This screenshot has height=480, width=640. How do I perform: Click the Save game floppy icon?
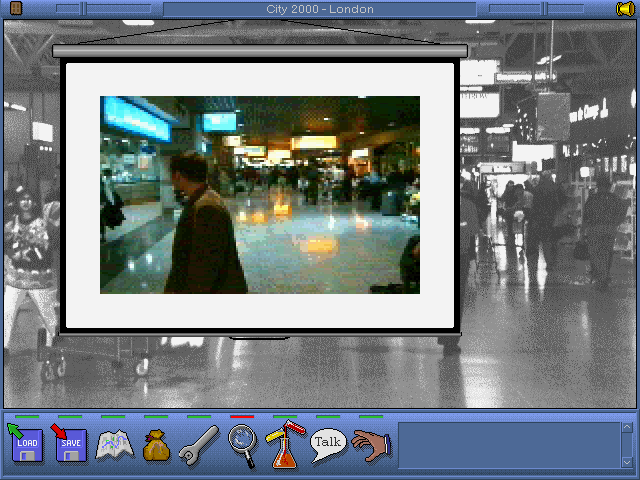69,443
